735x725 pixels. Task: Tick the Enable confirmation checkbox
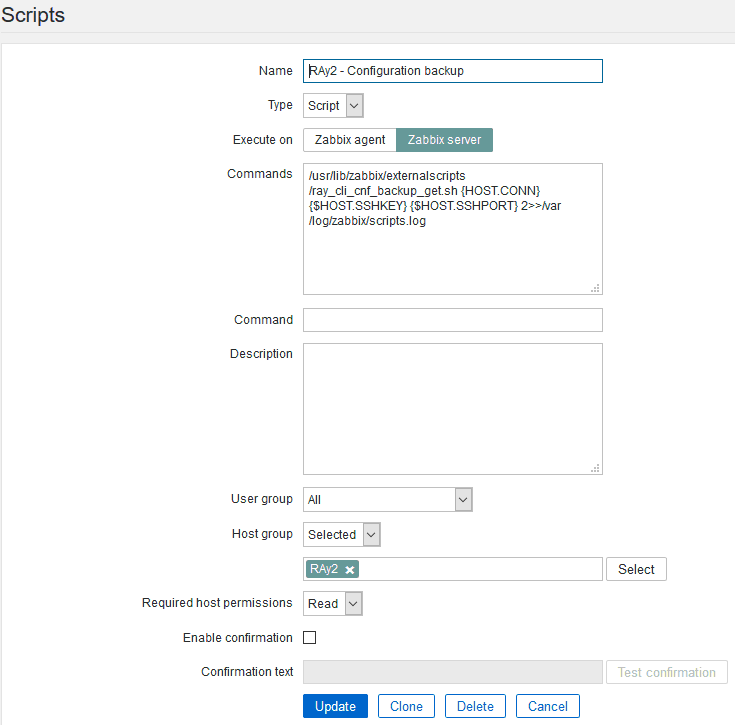click(x=310, y=638)
